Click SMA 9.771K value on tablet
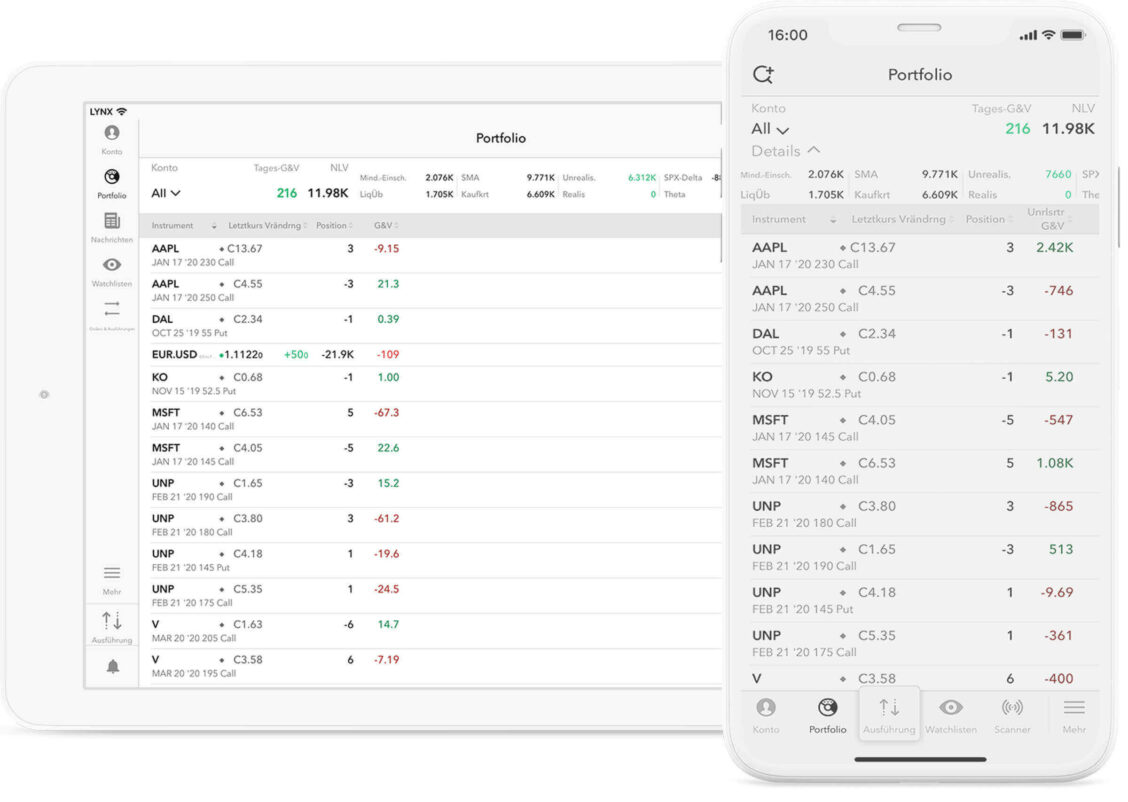The image size is (1128, 802). tap(540, 178)
